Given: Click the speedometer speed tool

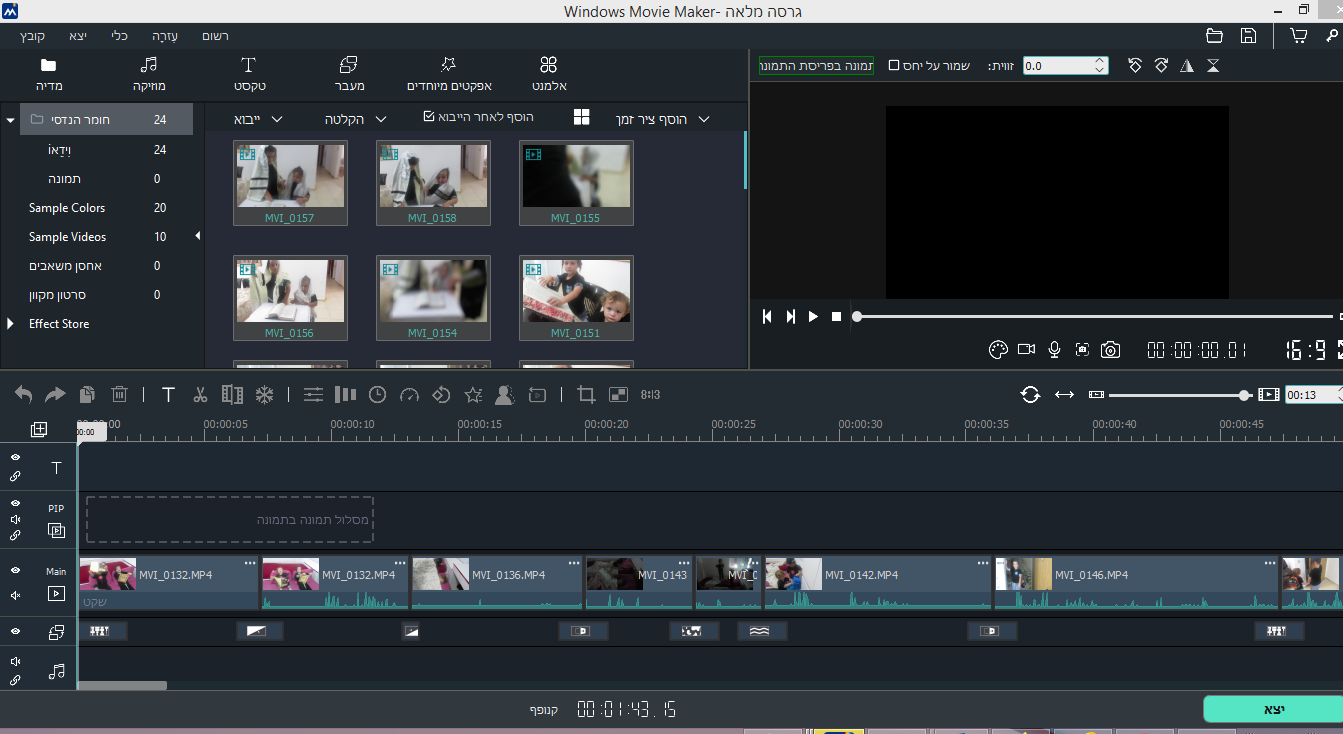Looking at the screenshot, I should pyautogui.click(x=408, y=395).
